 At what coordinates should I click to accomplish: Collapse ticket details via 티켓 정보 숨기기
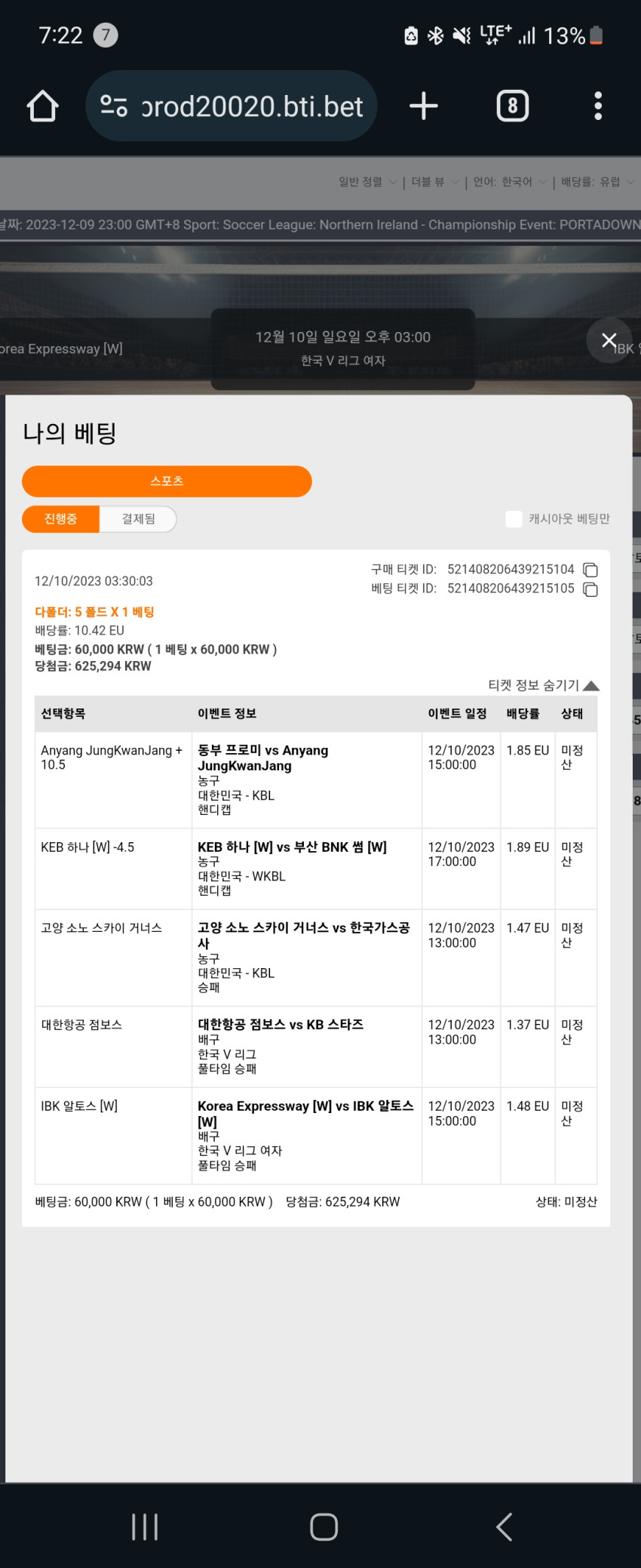(x=543, y=685)
